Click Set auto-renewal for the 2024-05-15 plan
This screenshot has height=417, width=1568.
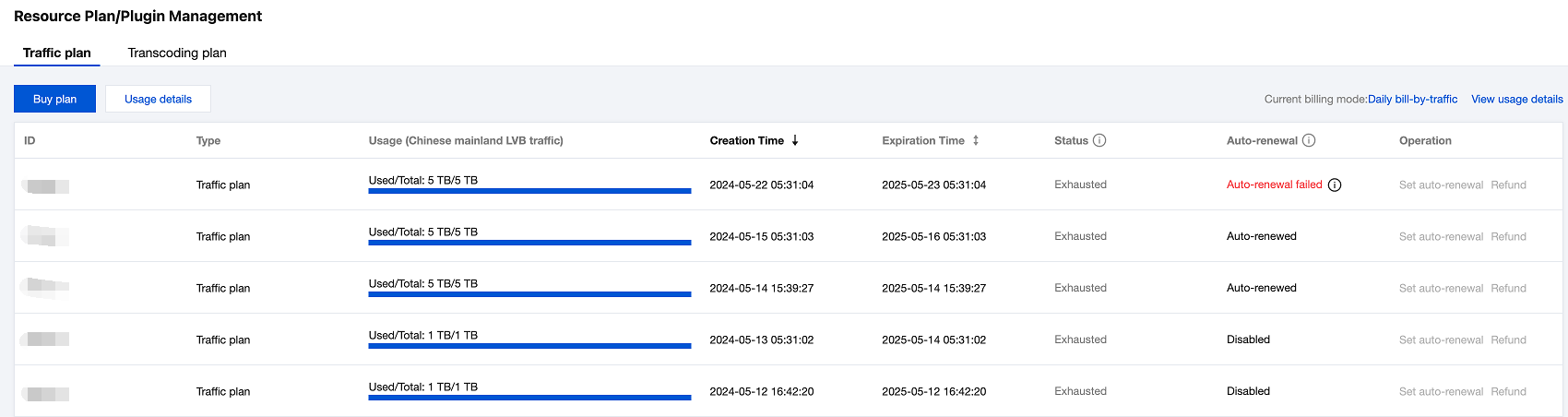coord(1441,236)
